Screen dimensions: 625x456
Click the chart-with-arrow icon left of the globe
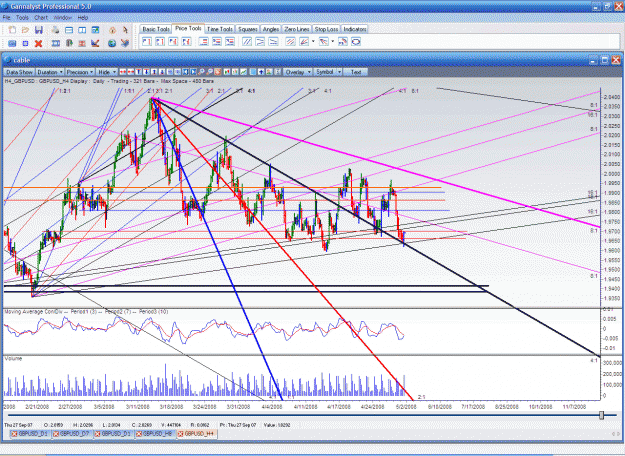(95, 43)
